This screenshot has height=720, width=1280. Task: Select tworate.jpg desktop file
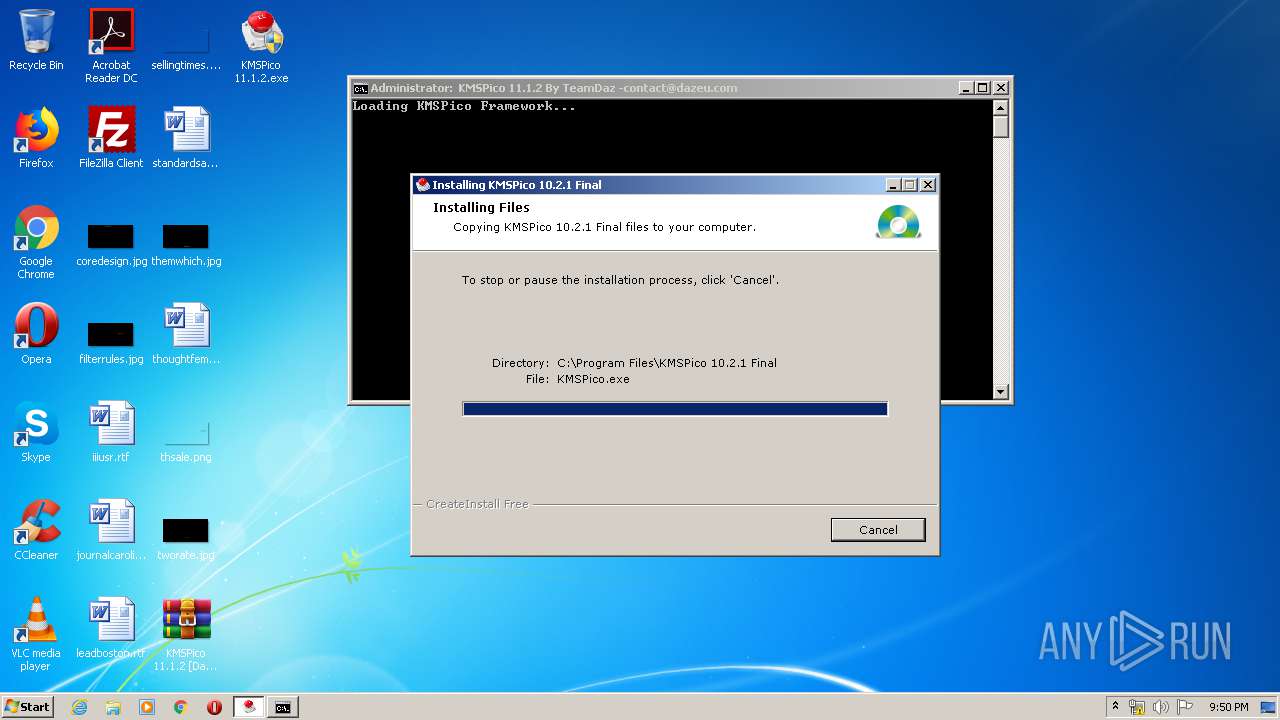click(186, 538)
